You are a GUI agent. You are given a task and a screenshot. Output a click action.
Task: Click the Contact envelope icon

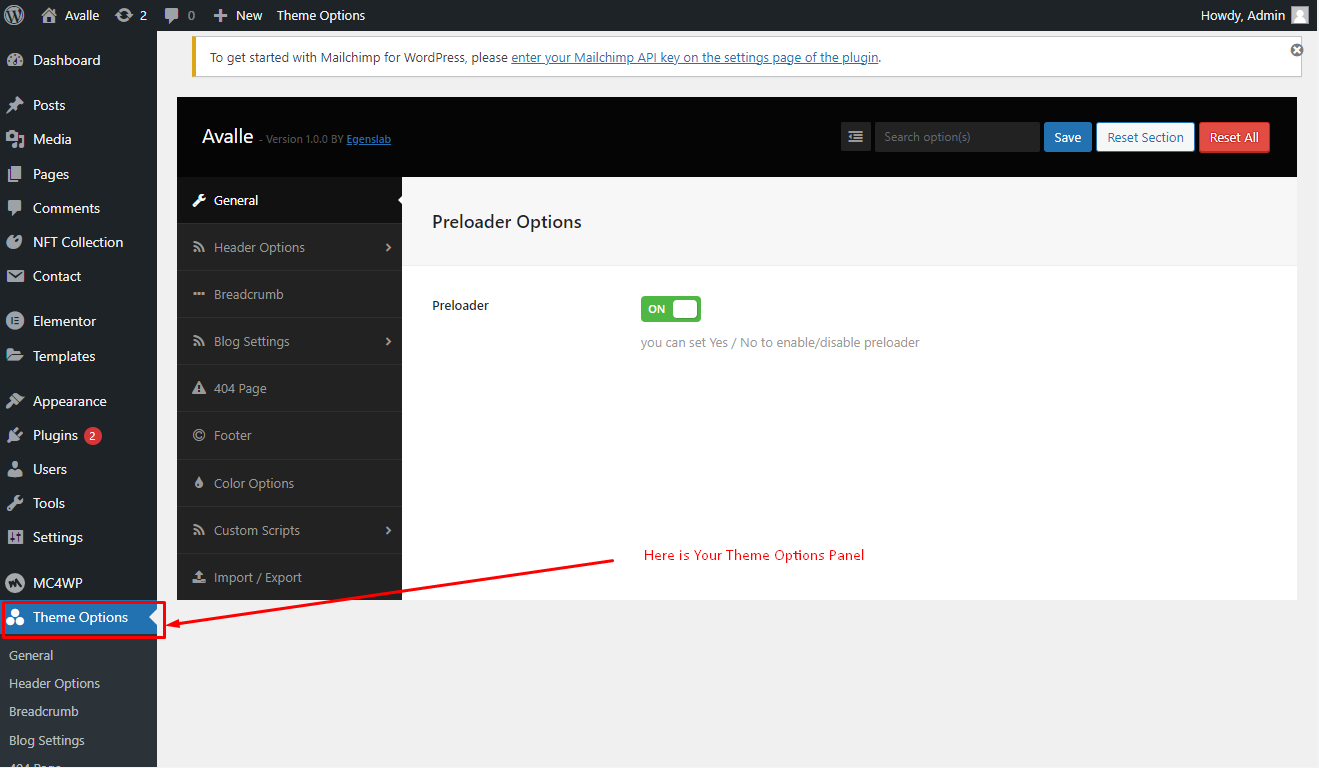click(x=15, y=276)
